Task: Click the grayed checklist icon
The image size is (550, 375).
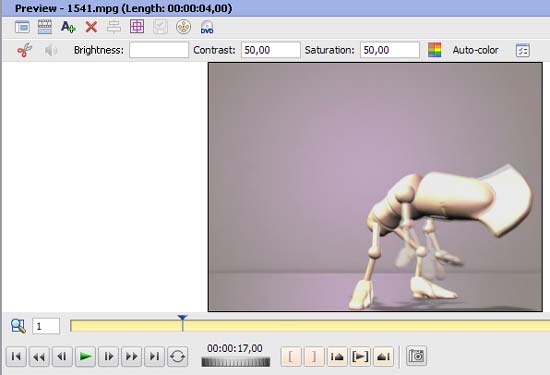Action: (x=160, y=27)
